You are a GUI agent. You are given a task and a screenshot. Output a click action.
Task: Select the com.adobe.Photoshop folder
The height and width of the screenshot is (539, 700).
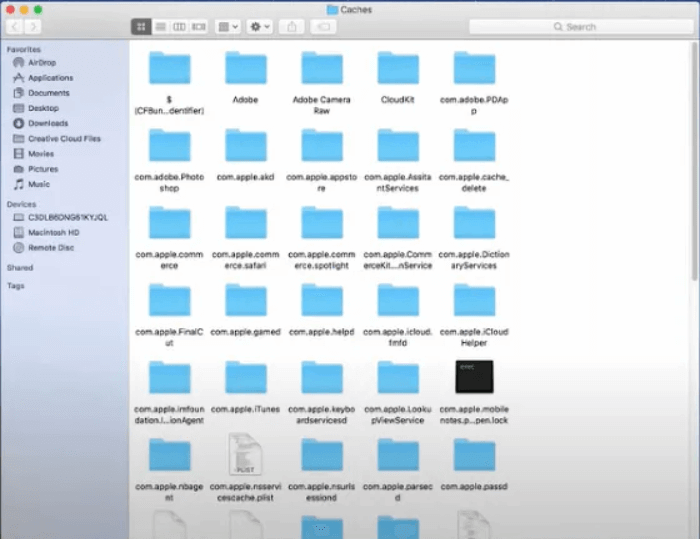pos(170,146)
